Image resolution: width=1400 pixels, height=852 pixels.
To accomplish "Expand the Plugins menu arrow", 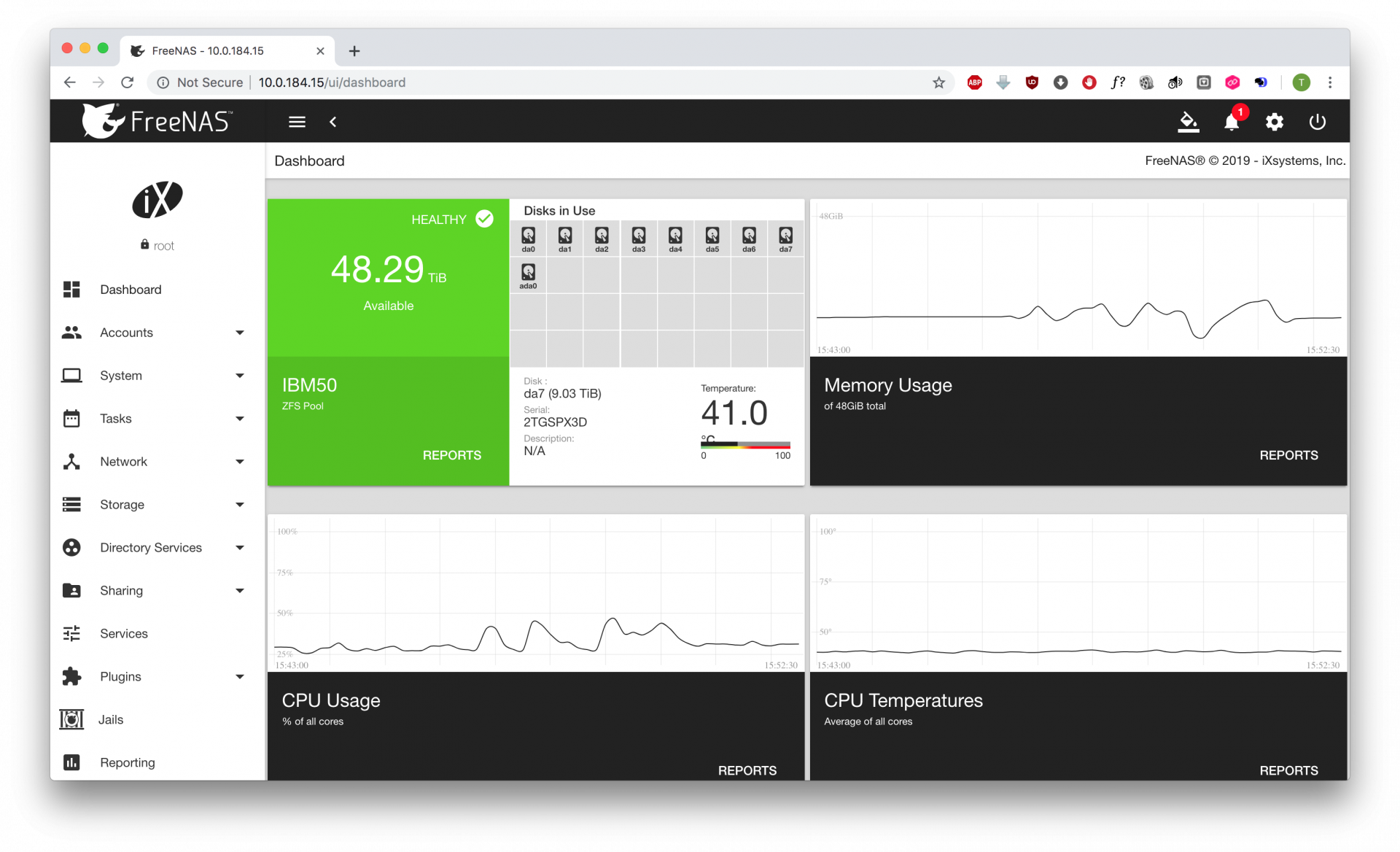I will (240, 677).
